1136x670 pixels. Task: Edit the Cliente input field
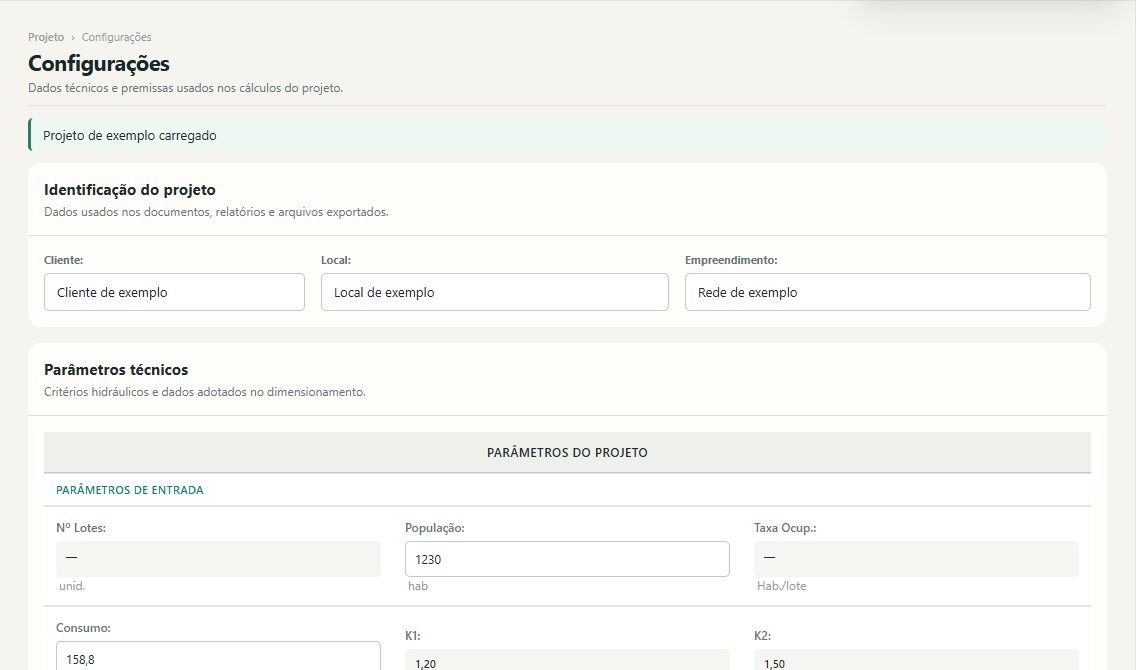[x=174, y=292]
